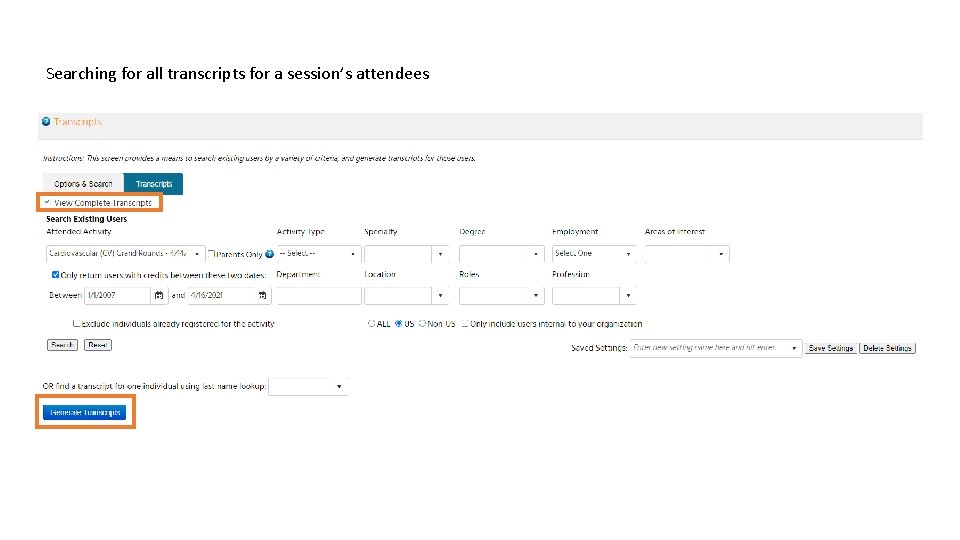
Task: Click the Save Settings button
Action: 831,348
